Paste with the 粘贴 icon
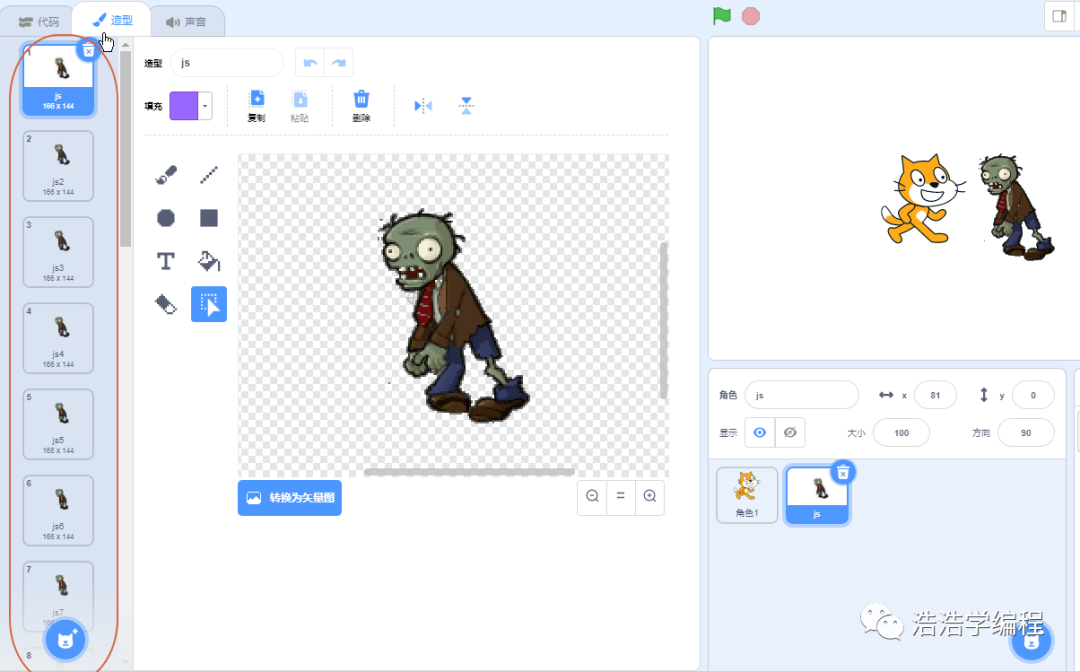 300,105
